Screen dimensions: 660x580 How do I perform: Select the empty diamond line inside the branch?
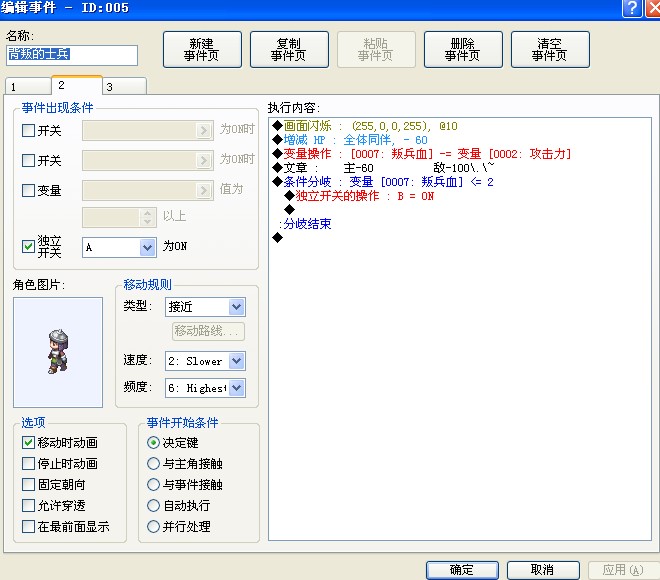289,209
